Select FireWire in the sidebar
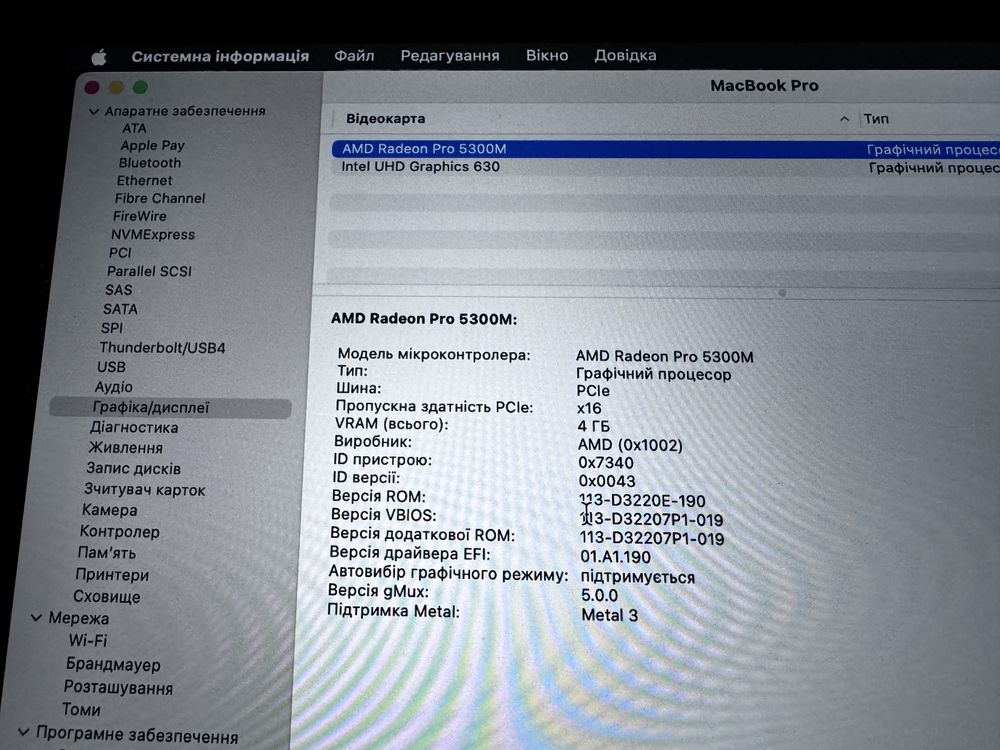Image resolution: width=1000 pixels, height=750 pixels. tap(140, 216)
